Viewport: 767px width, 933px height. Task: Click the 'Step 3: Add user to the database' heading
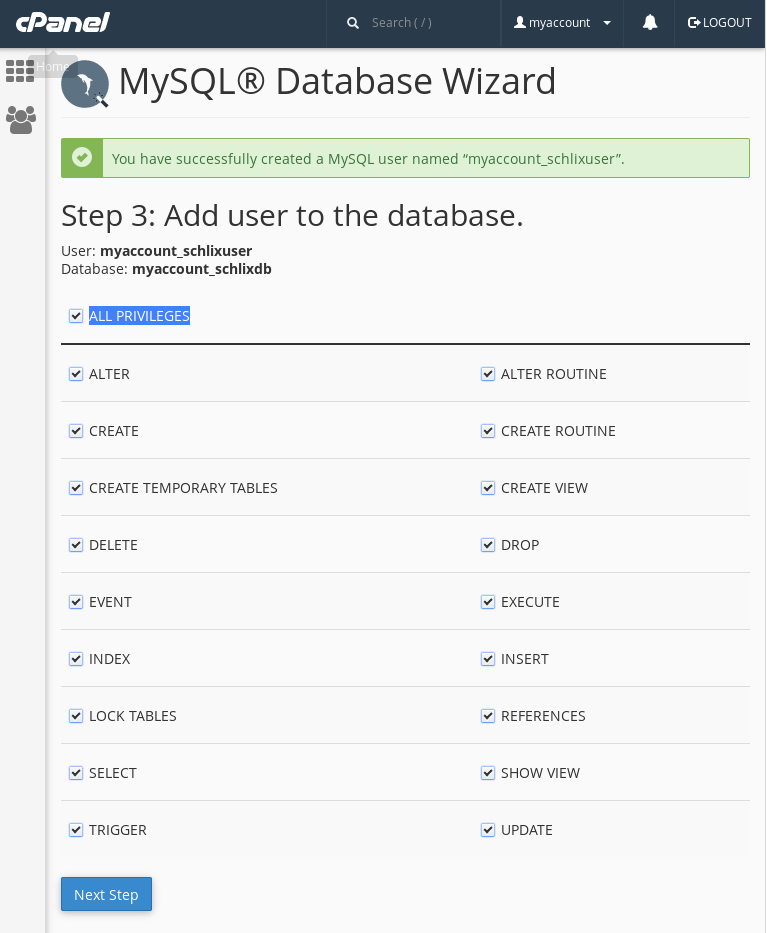[292, 215]
